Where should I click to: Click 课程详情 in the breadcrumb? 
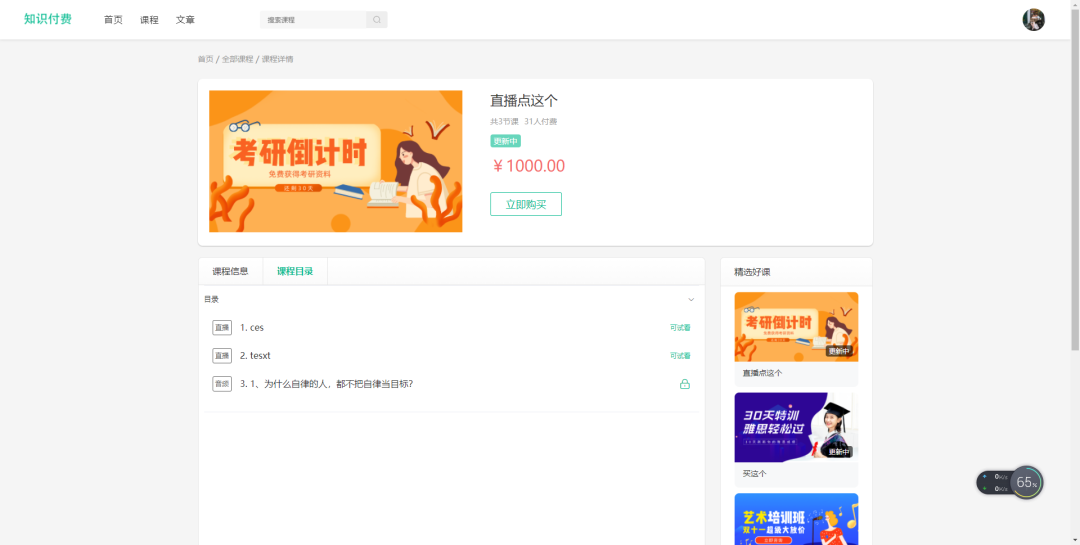click(x=278, y=59)
